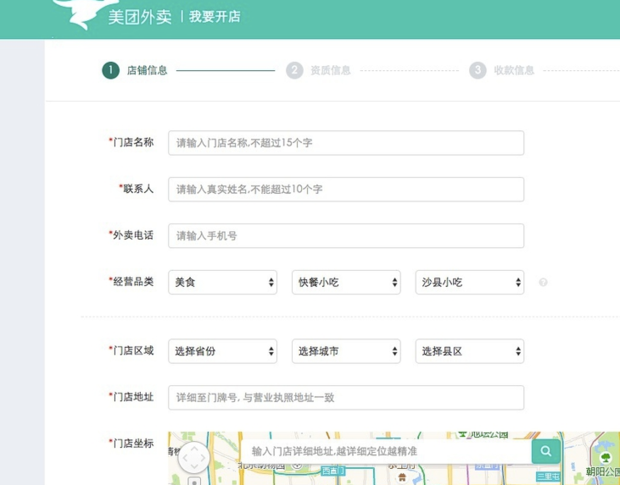The height and width of the screenshot is (485, 620).
Task: Select the 资质信息 step label
Action: pos(330,70)
